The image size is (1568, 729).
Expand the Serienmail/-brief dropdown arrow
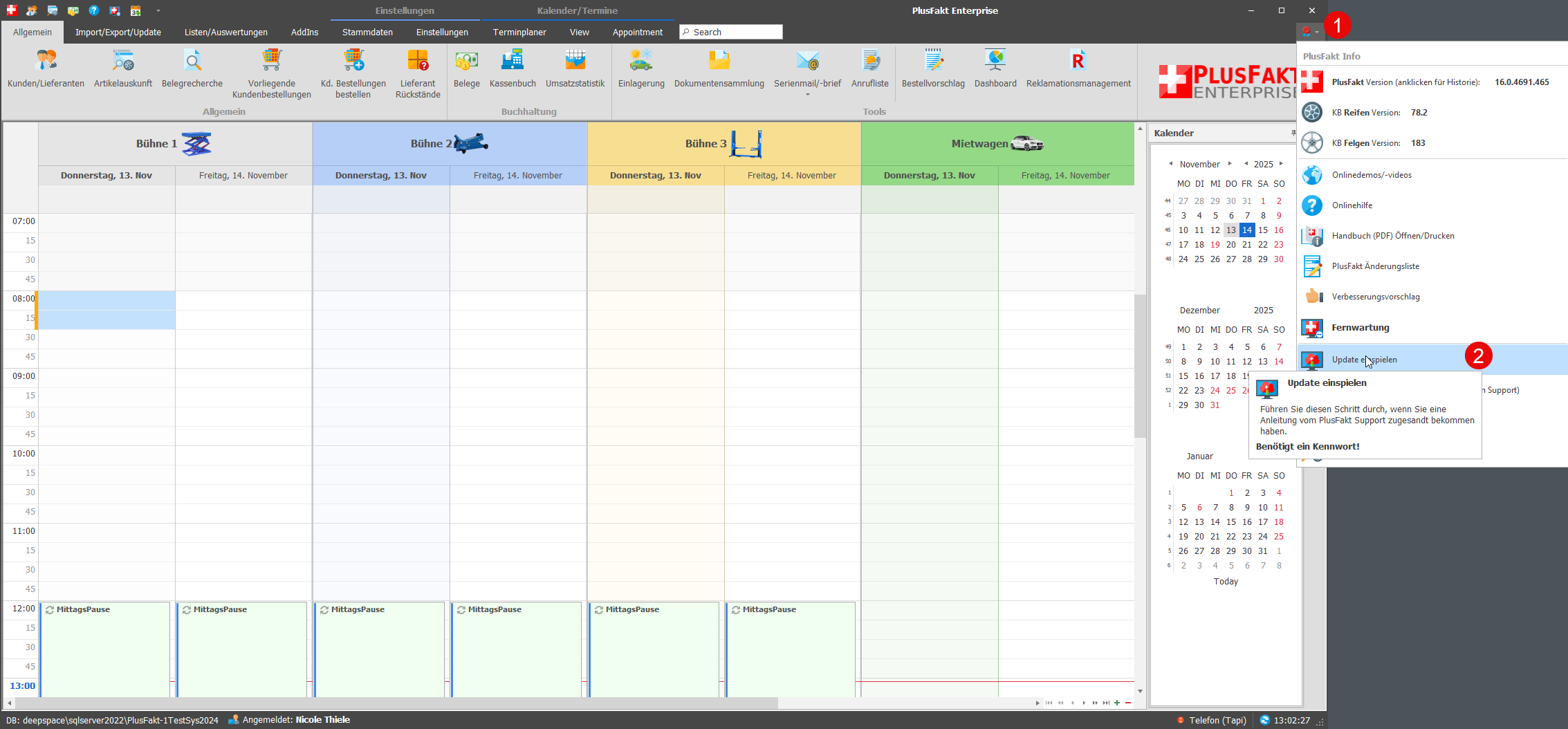(807, 95)
